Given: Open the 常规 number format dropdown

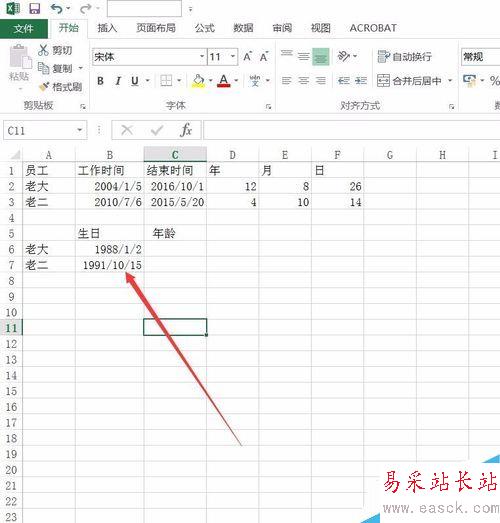Looking at the screenshot, I should click(x=480, y=57).
